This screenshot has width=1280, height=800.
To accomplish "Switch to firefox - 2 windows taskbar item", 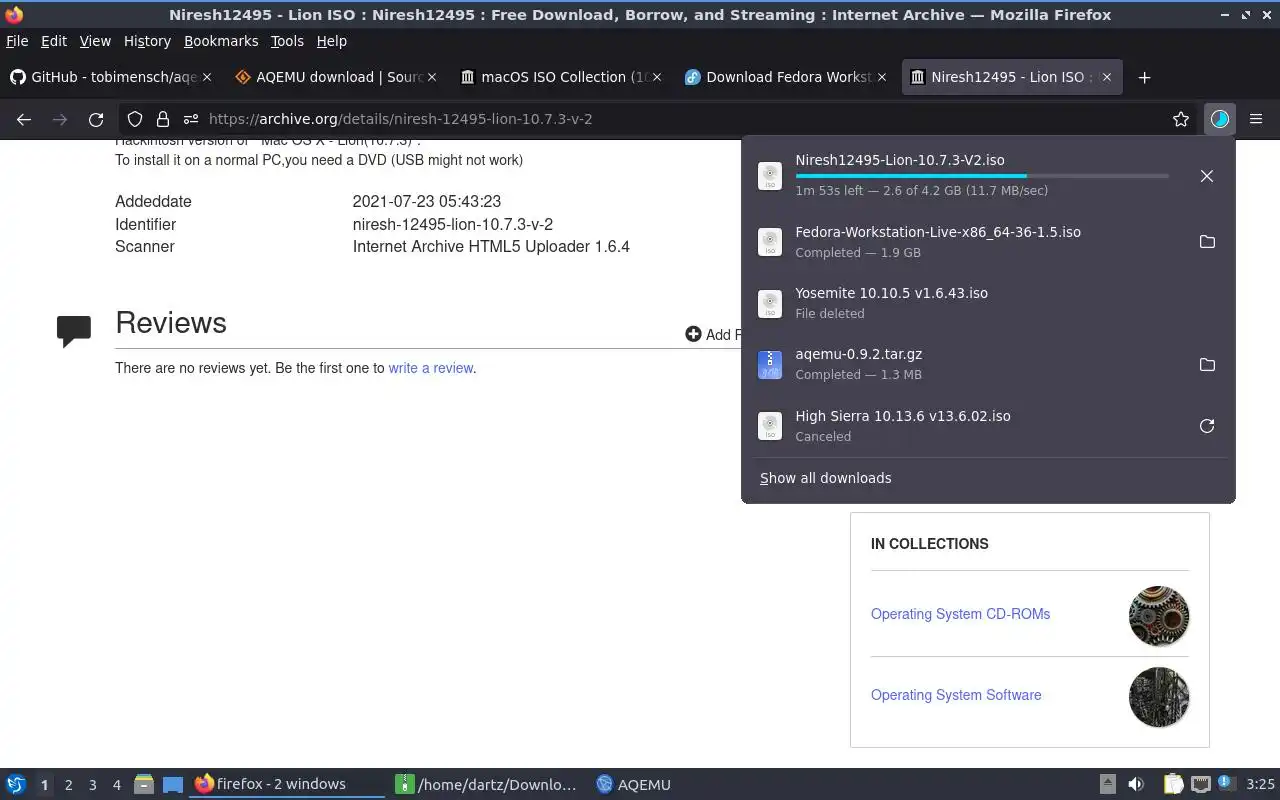I will tap(288, 785).
